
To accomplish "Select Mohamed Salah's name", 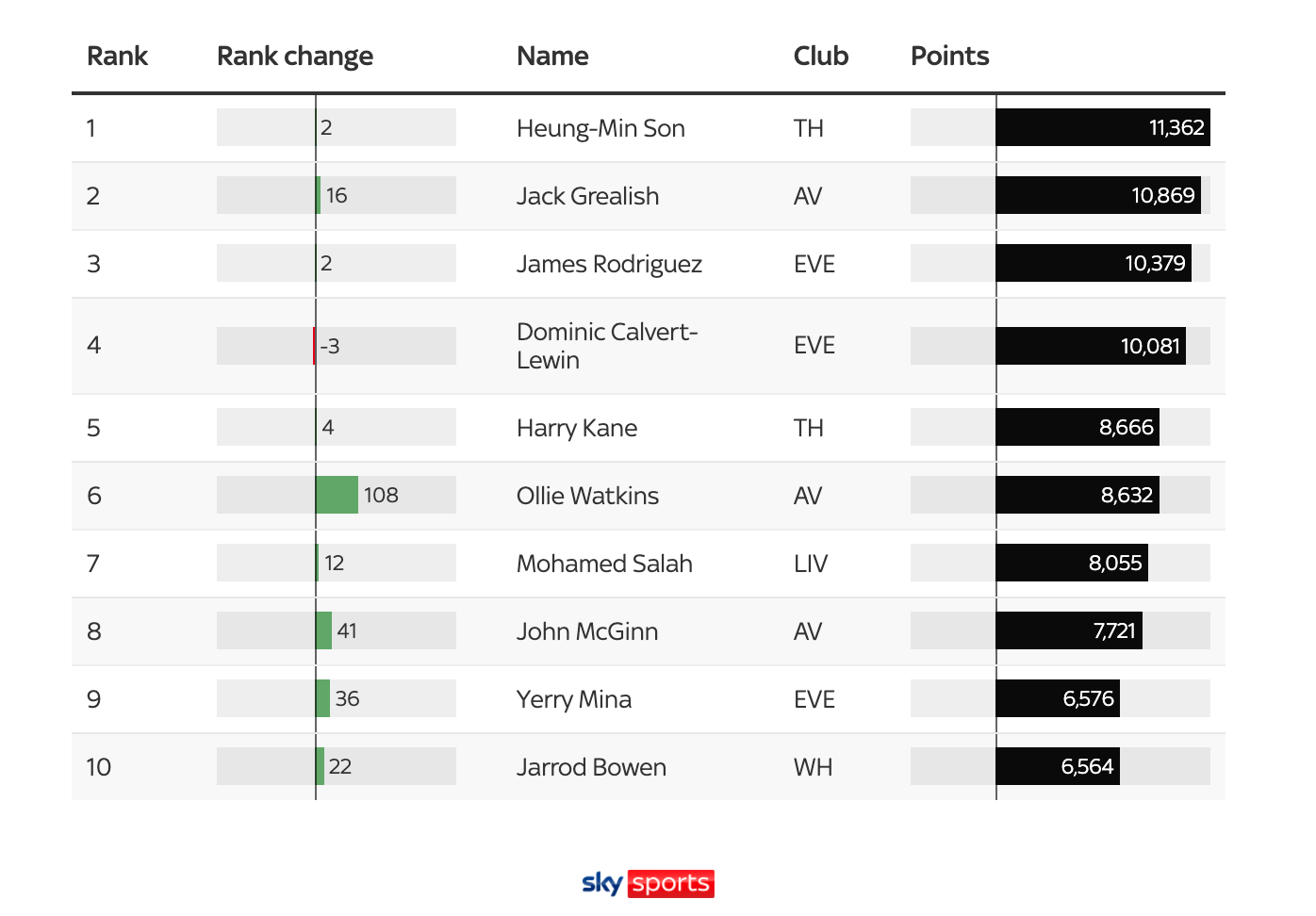I will click(604, 564).
